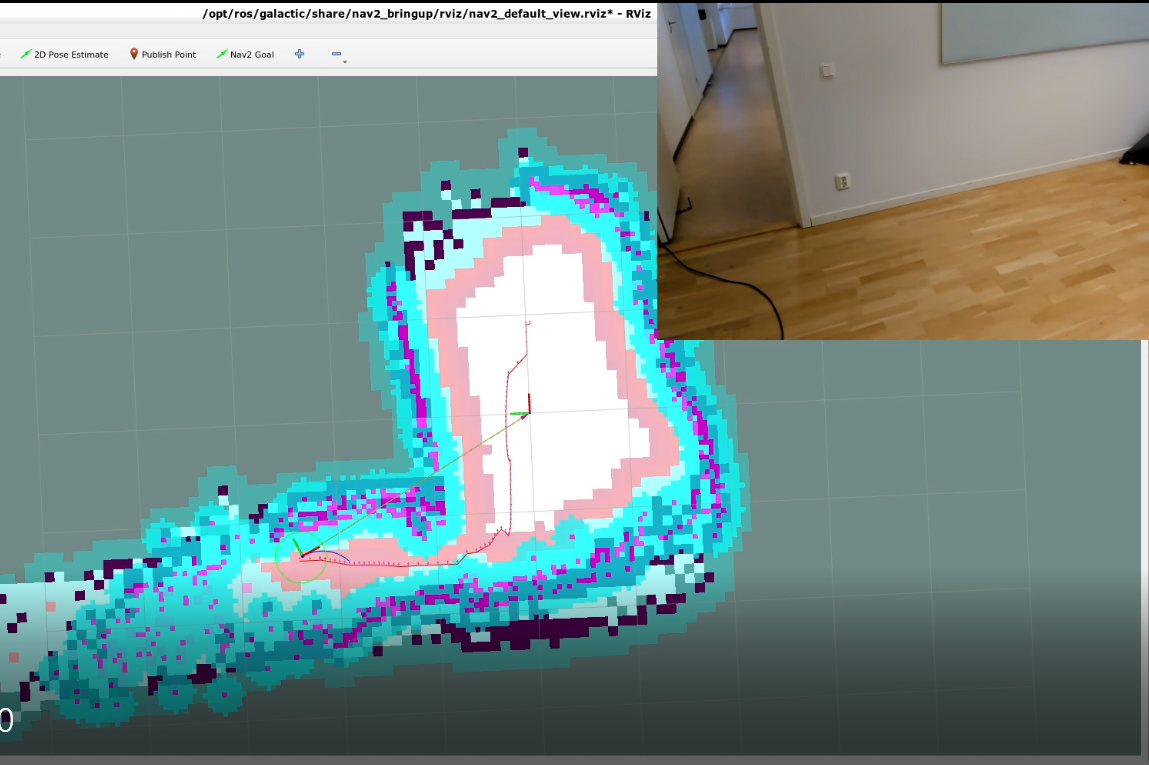The height and width of the screenshot is (765, 1149).
Task: Click the robot axes inside the green circle
Action: [305, 550]
